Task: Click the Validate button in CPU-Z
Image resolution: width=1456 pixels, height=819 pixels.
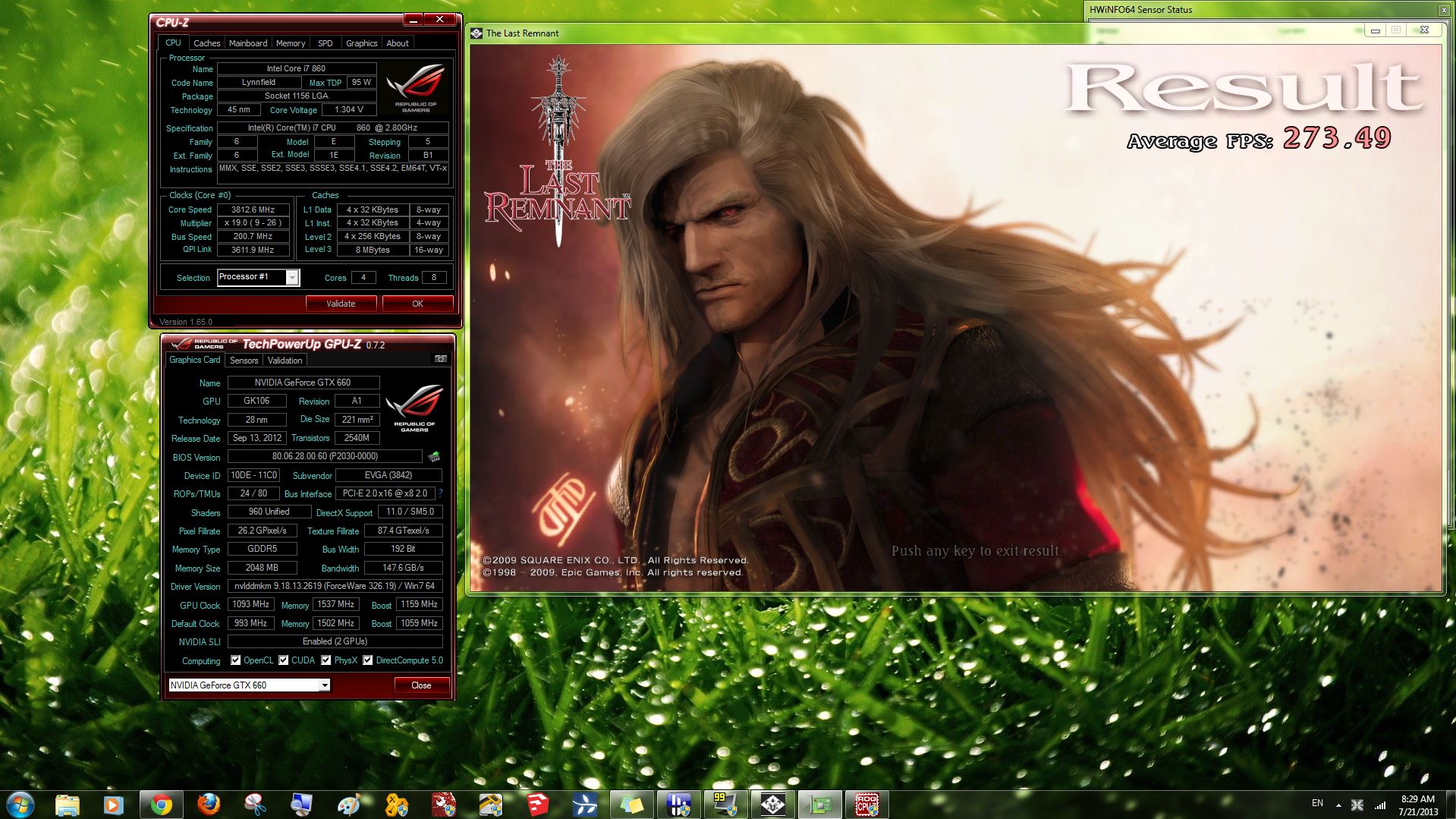Action: pyautogui.click(x=341, y=304)
